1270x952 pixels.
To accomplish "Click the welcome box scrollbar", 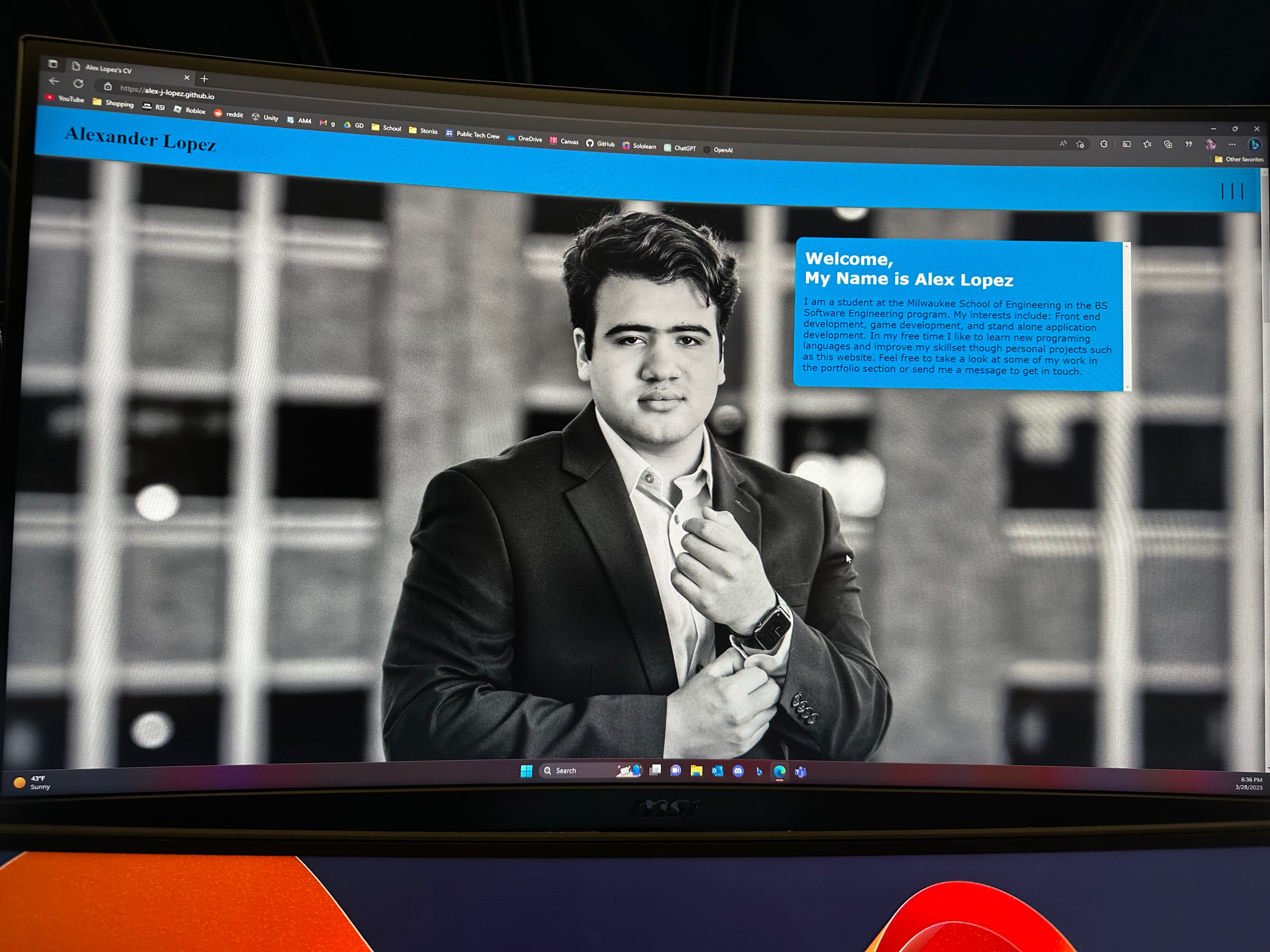I will pos(1126,316).
